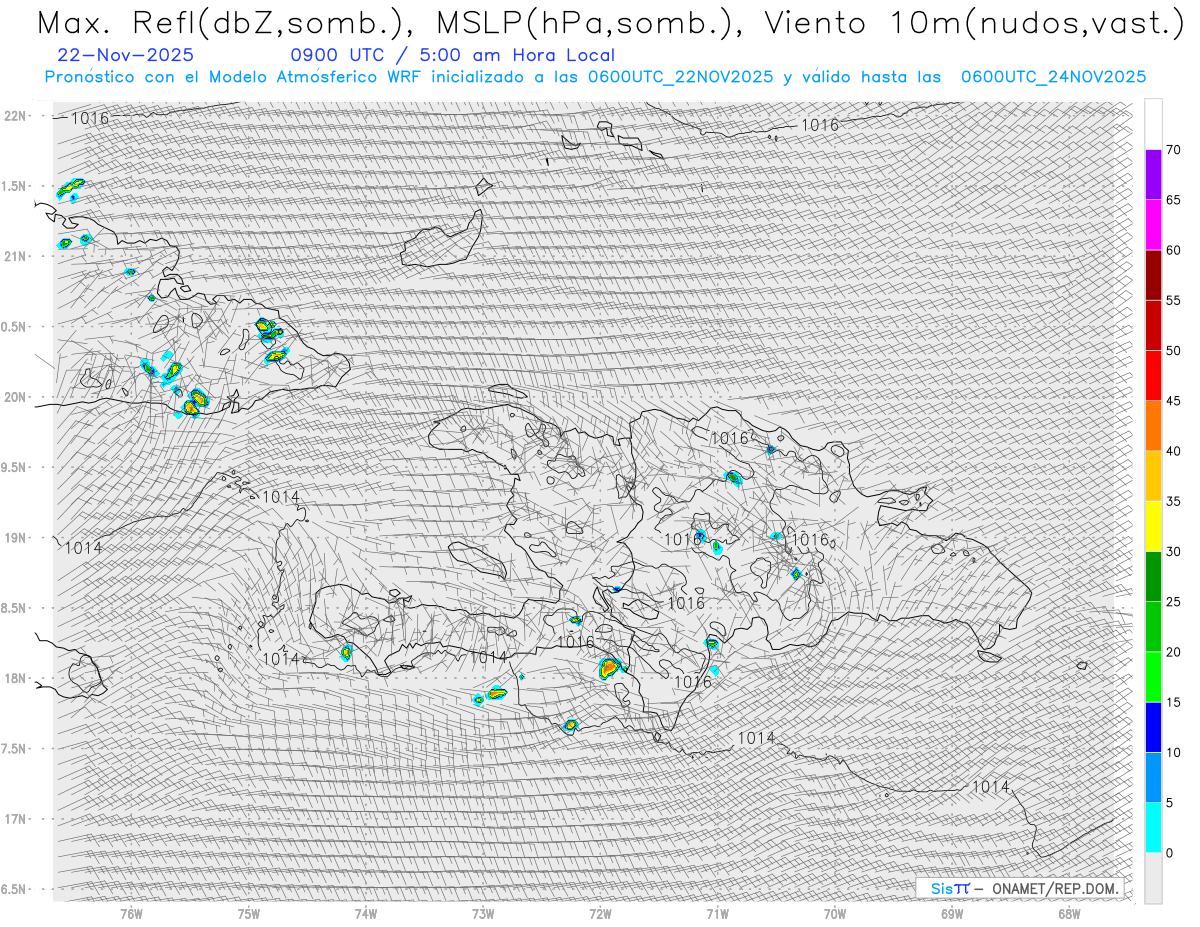Click the gold 35–40 dBZ colorbar segment
The image size is (1200, 927).
coord(1153,476)
